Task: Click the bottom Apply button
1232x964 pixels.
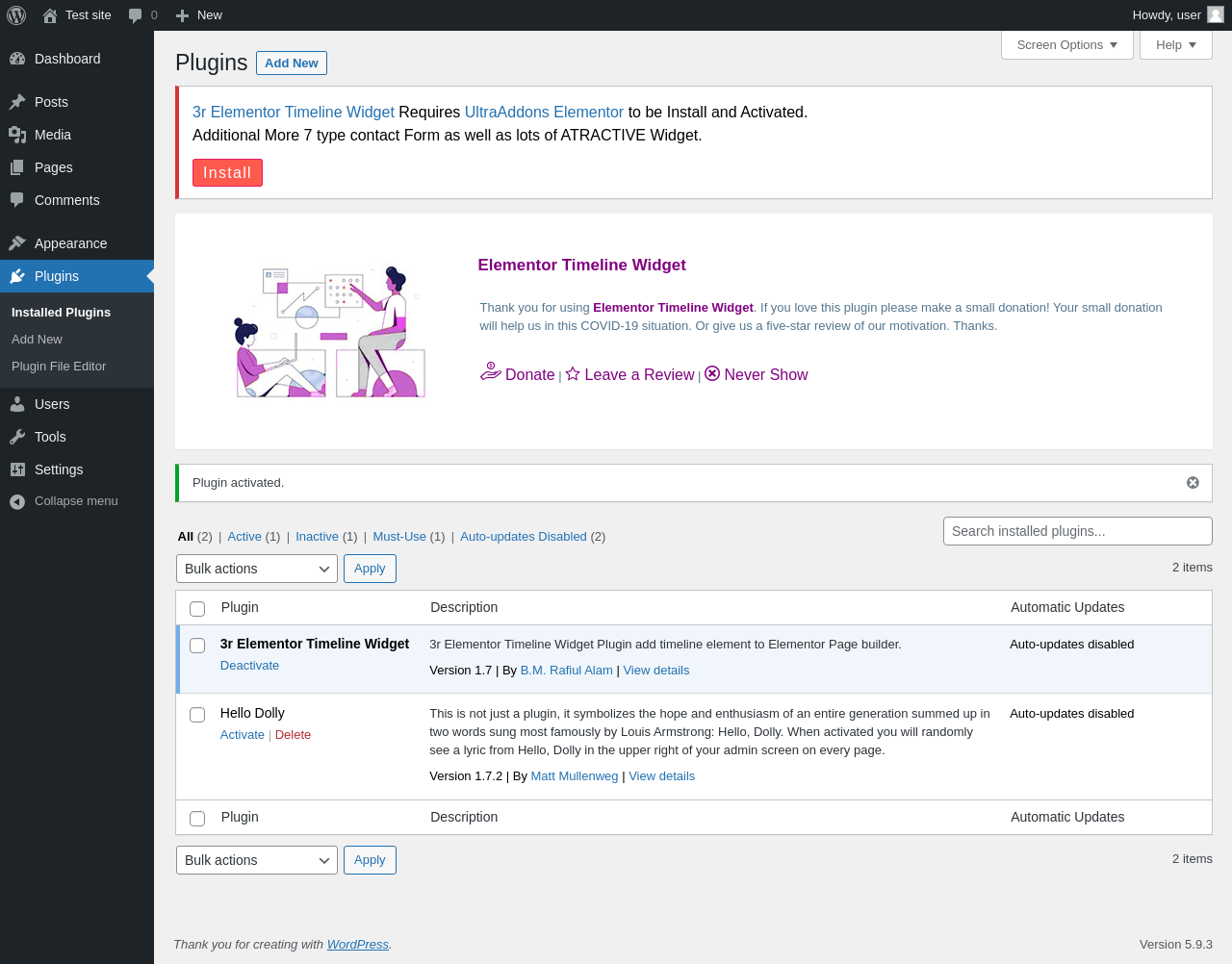Action: (370, 860)
